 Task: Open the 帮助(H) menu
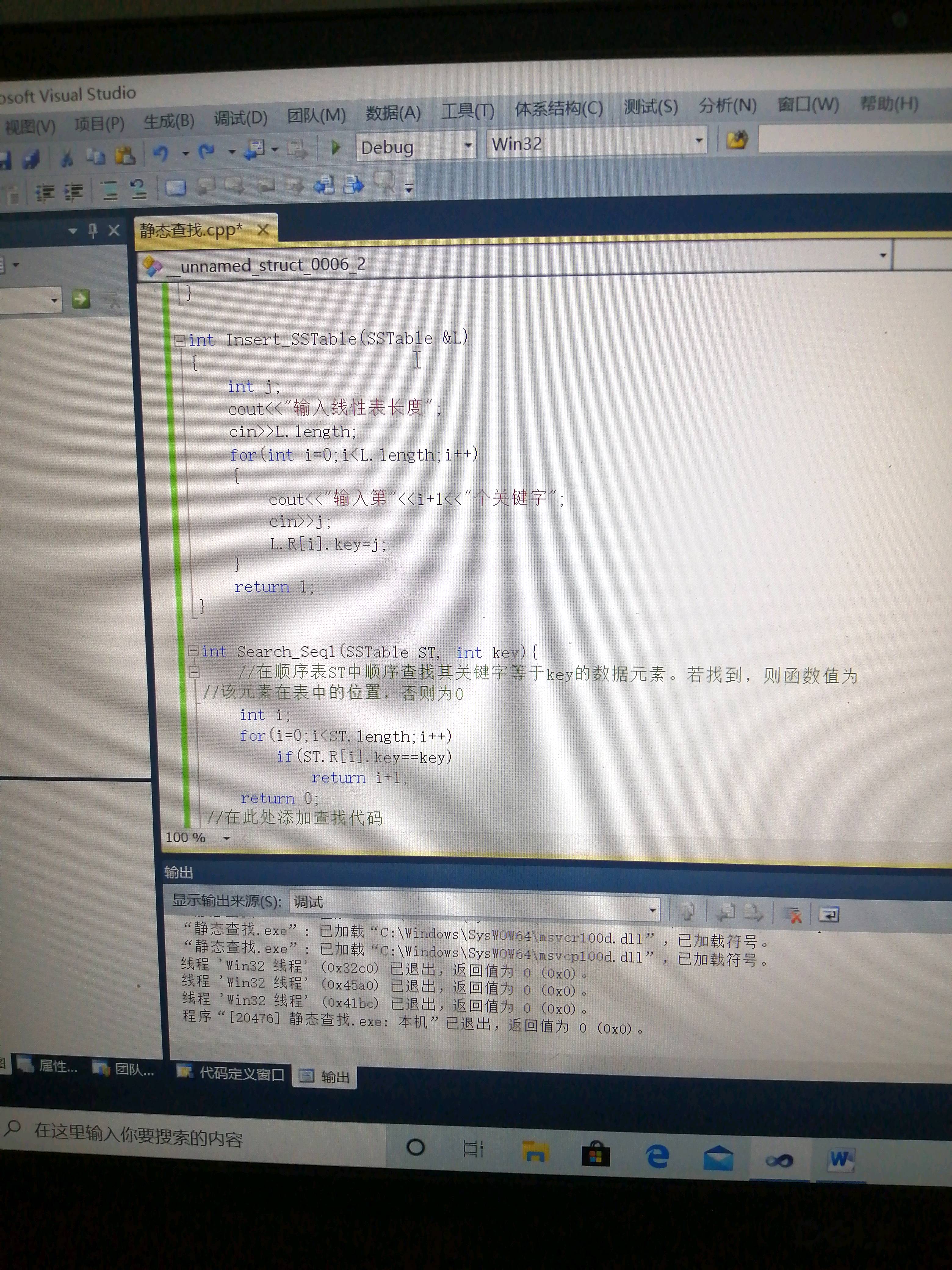[x=889, y=103]
